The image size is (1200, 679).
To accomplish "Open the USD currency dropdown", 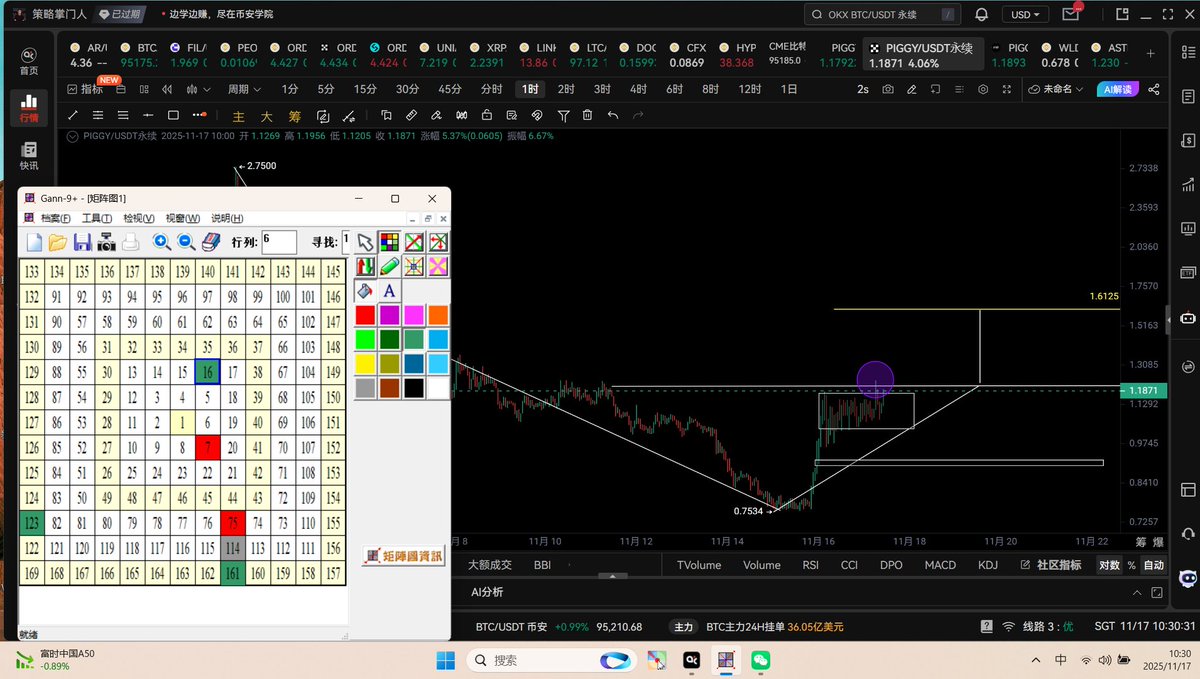I will pyautogui.click(x=1026, y=14).
